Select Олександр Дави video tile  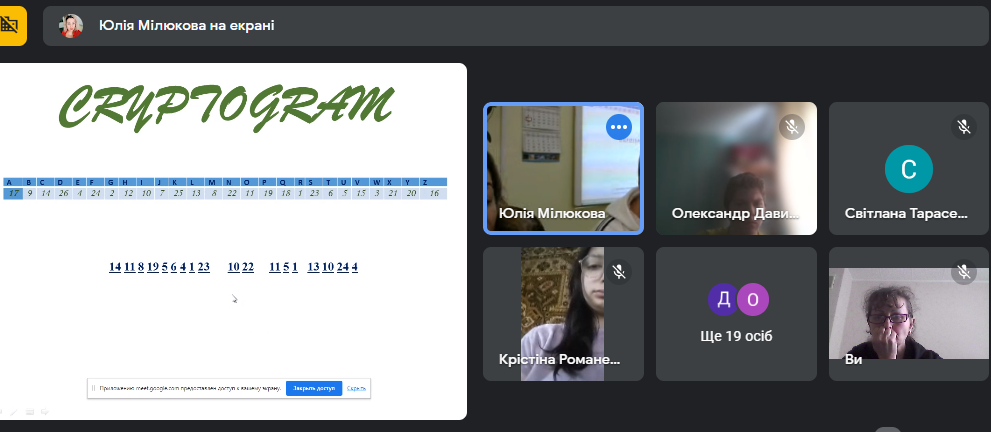pos(736,170)
